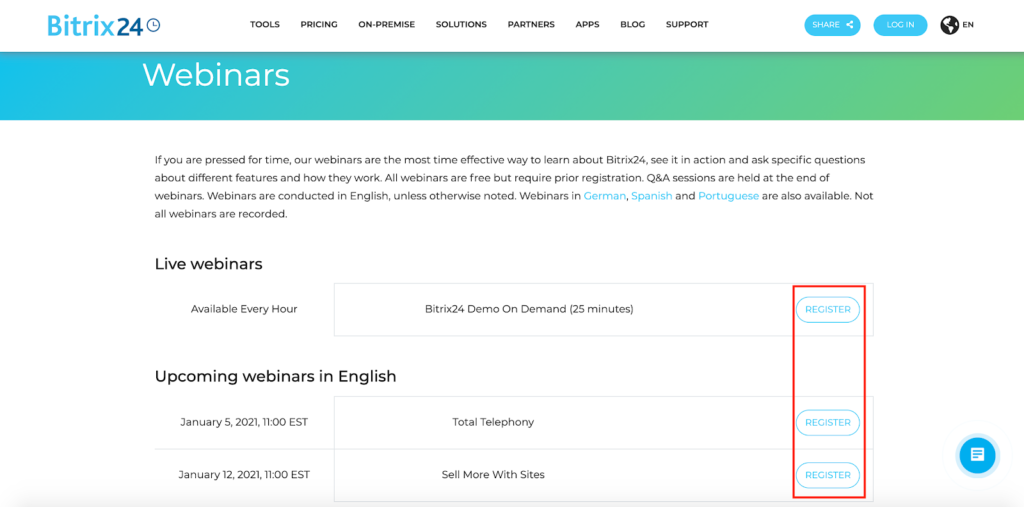Open the Spanish webinars link
1024x507 pixels.
652,196
